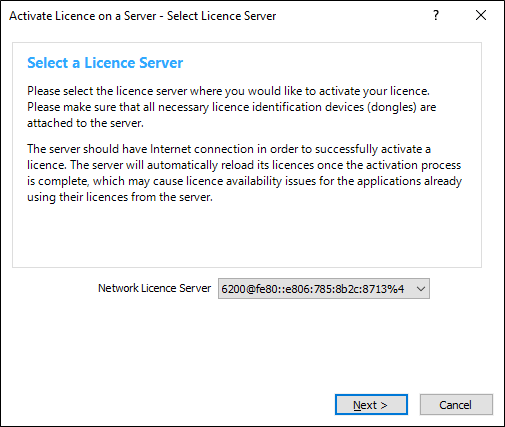Click the text 'using their licences from the server'
The width and height of the screenshot is (505, 427).
[120, 197]
